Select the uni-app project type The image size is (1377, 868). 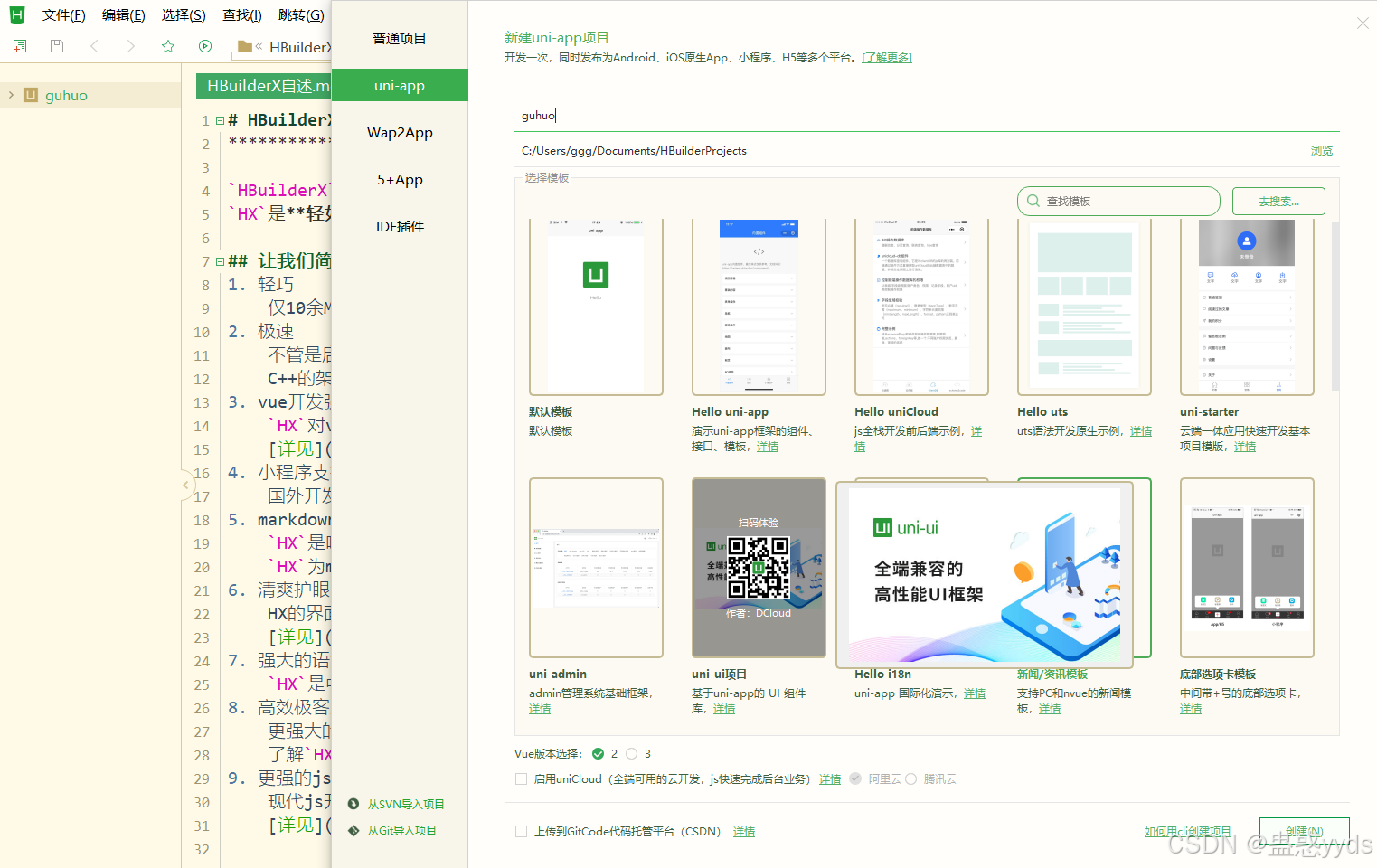tap(400, 85)
